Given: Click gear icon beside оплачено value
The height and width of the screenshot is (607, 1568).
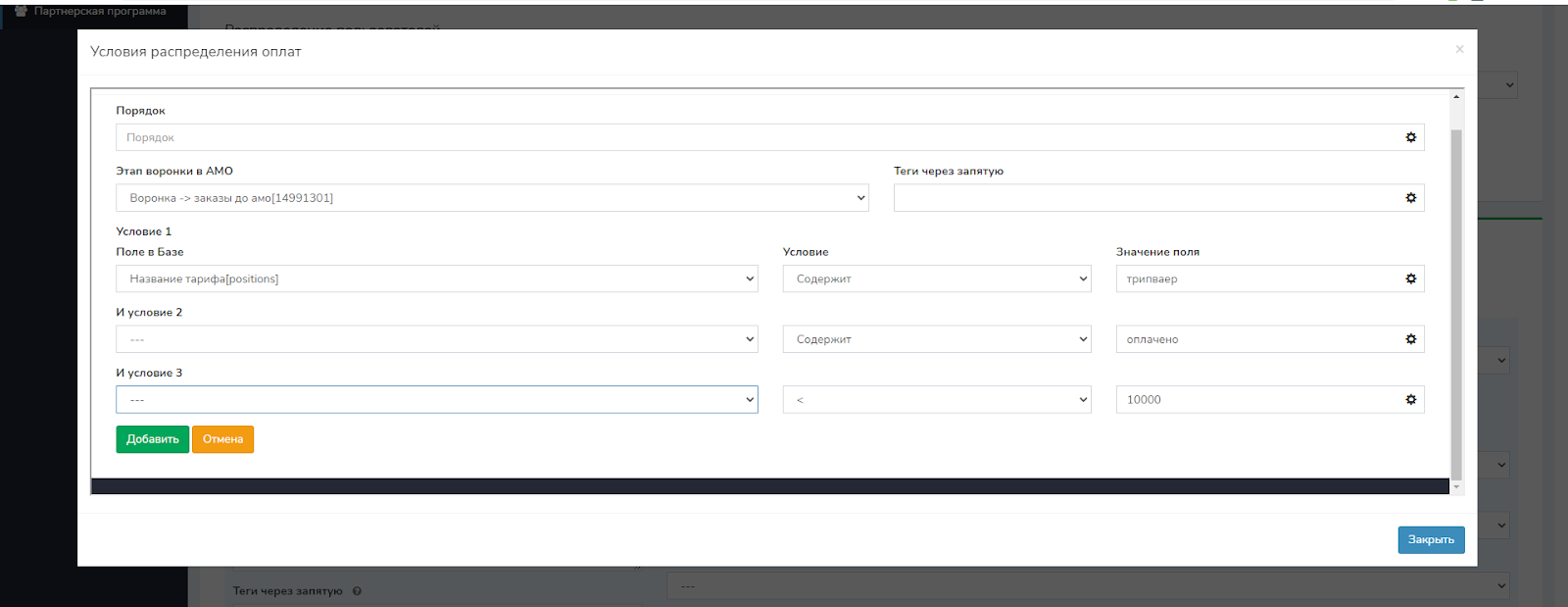Looking at the screenshot, I should pos(1410,339).
